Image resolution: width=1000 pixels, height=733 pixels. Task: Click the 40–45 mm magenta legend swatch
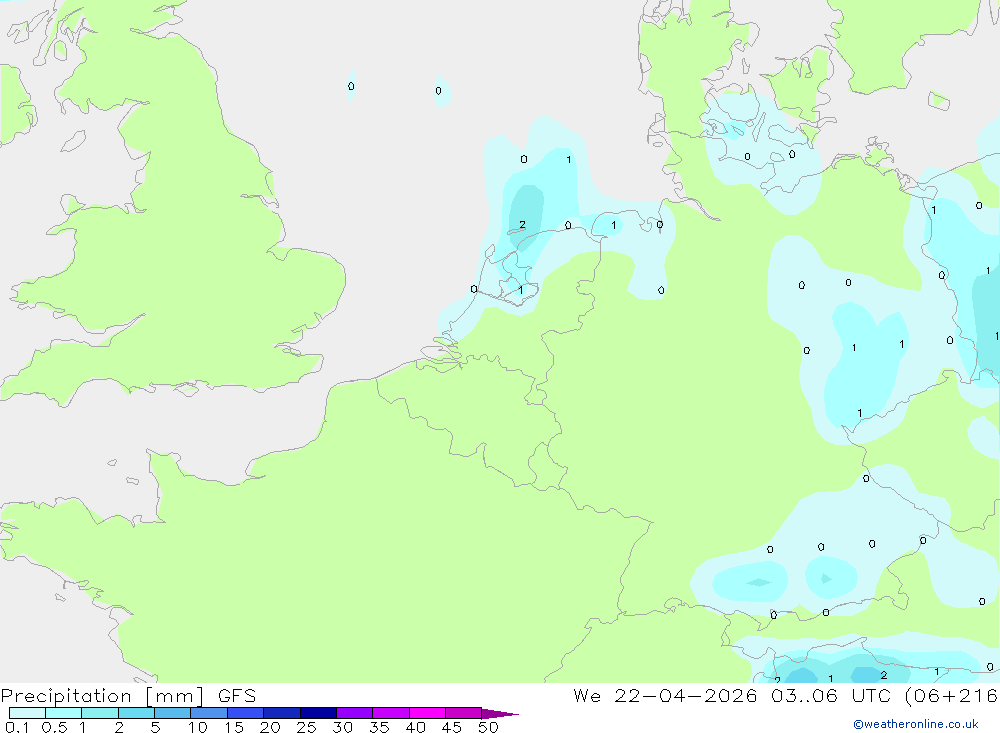[427, 713]
